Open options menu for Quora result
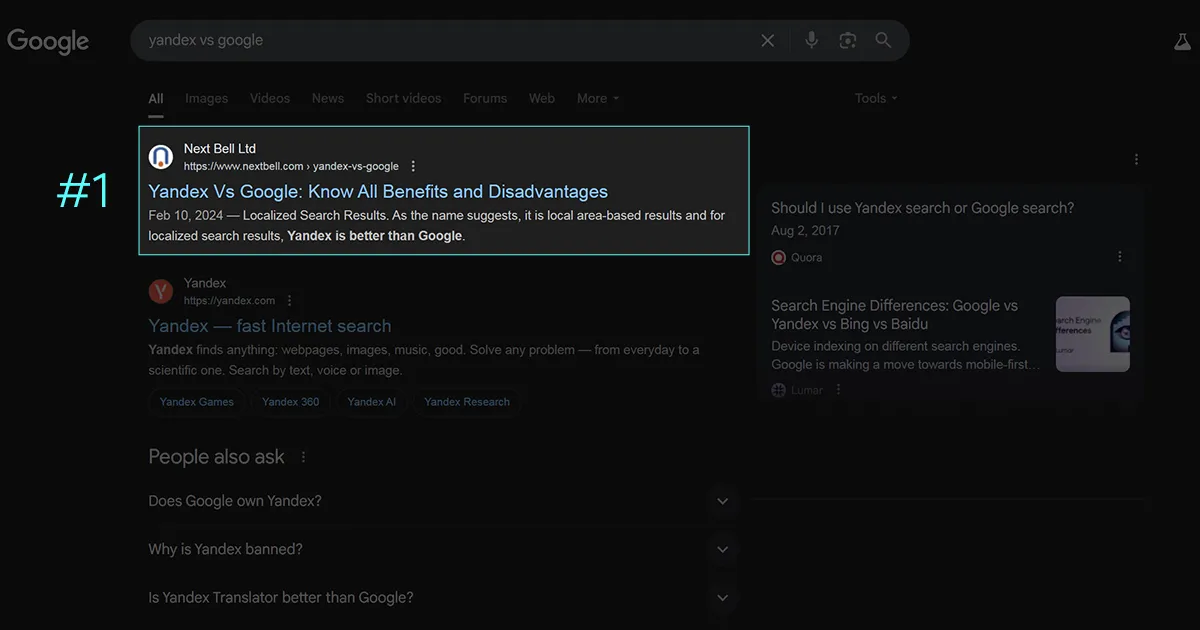The image size is (1200, 630). click(1120, 257)
